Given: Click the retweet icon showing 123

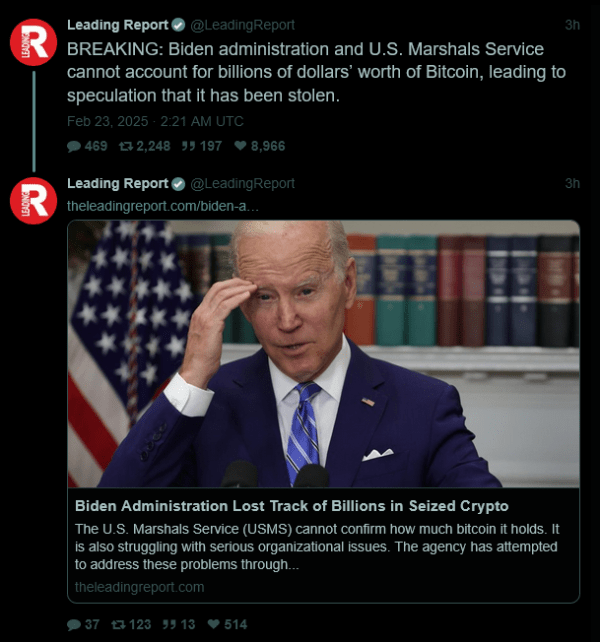Looking at the screenshot, I should (x=118, y=624).
